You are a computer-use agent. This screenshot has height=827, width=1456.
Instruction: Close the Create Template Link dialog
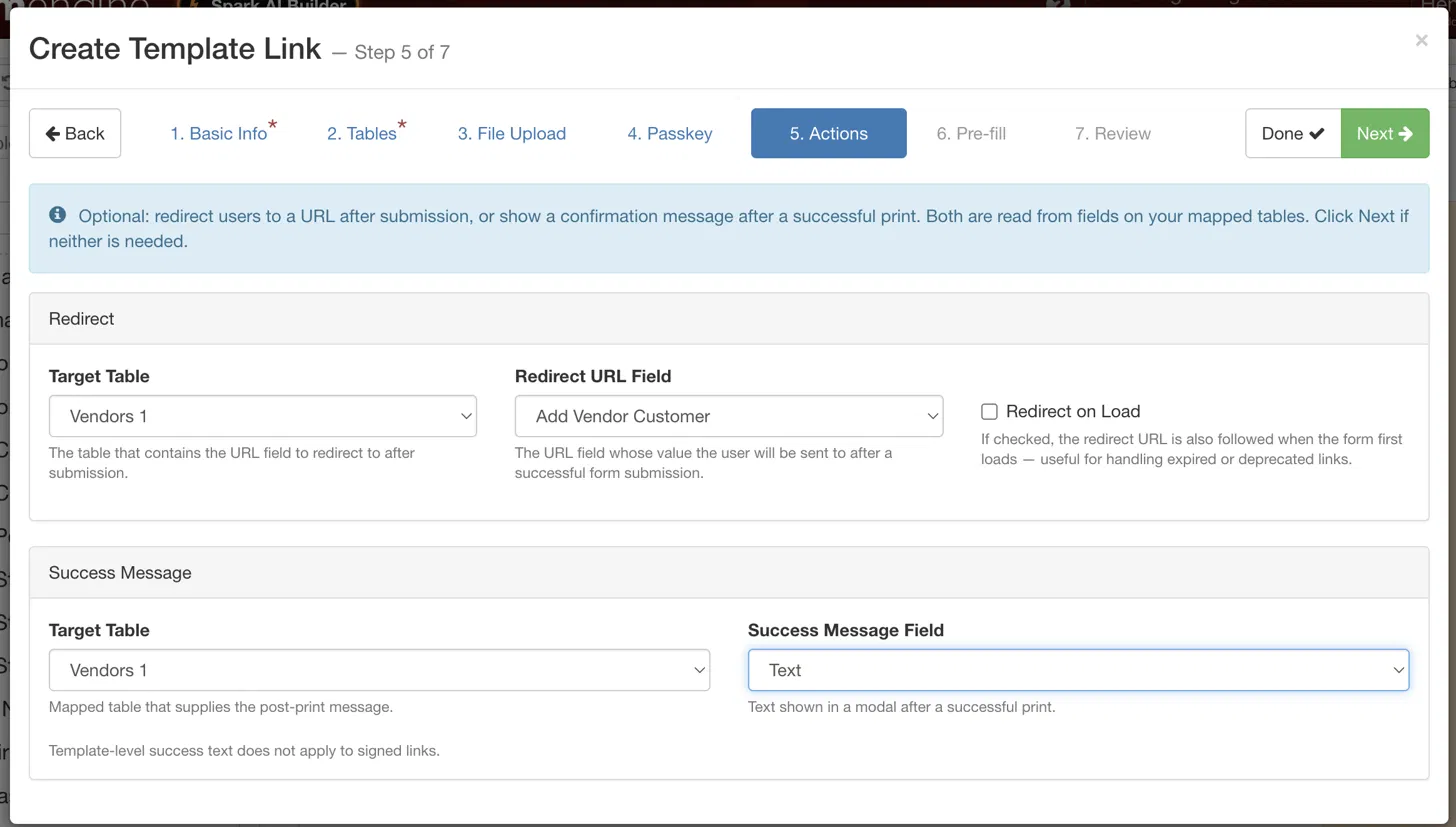click(x=1421, y=41)
